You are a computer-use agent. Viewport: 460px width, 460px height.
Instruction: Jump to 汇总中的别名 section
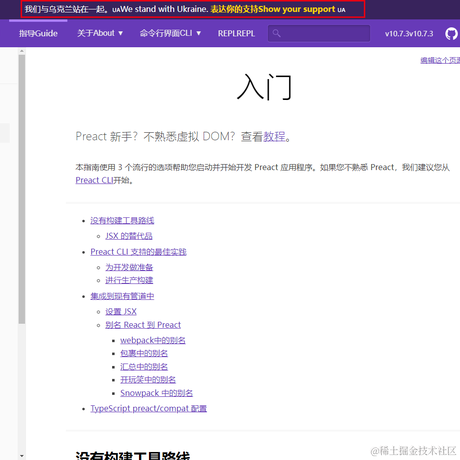(x=144, y=367)
